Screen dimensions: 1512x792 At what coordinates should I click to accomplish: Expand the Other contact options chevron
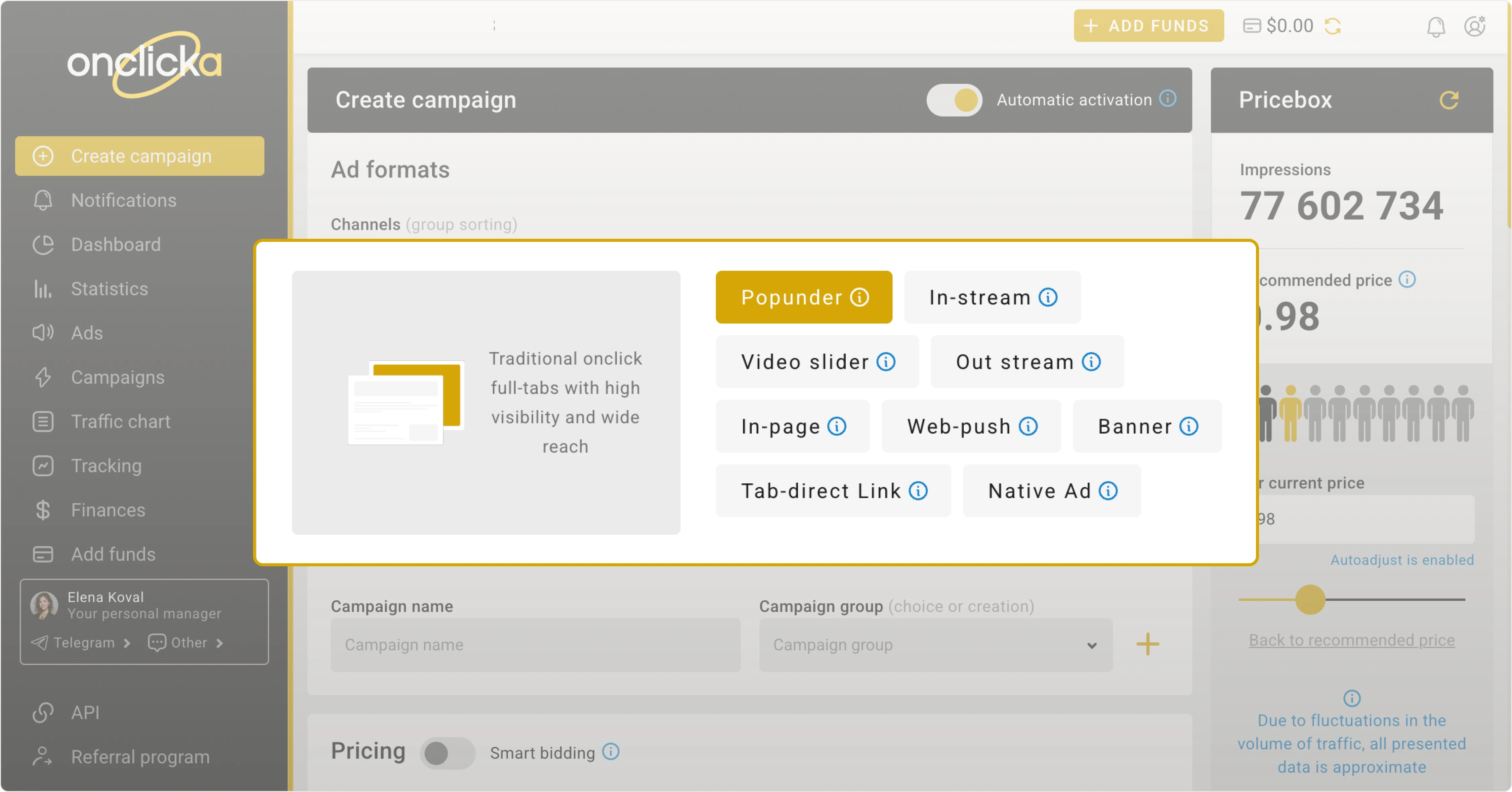click(x=219, y=643)
